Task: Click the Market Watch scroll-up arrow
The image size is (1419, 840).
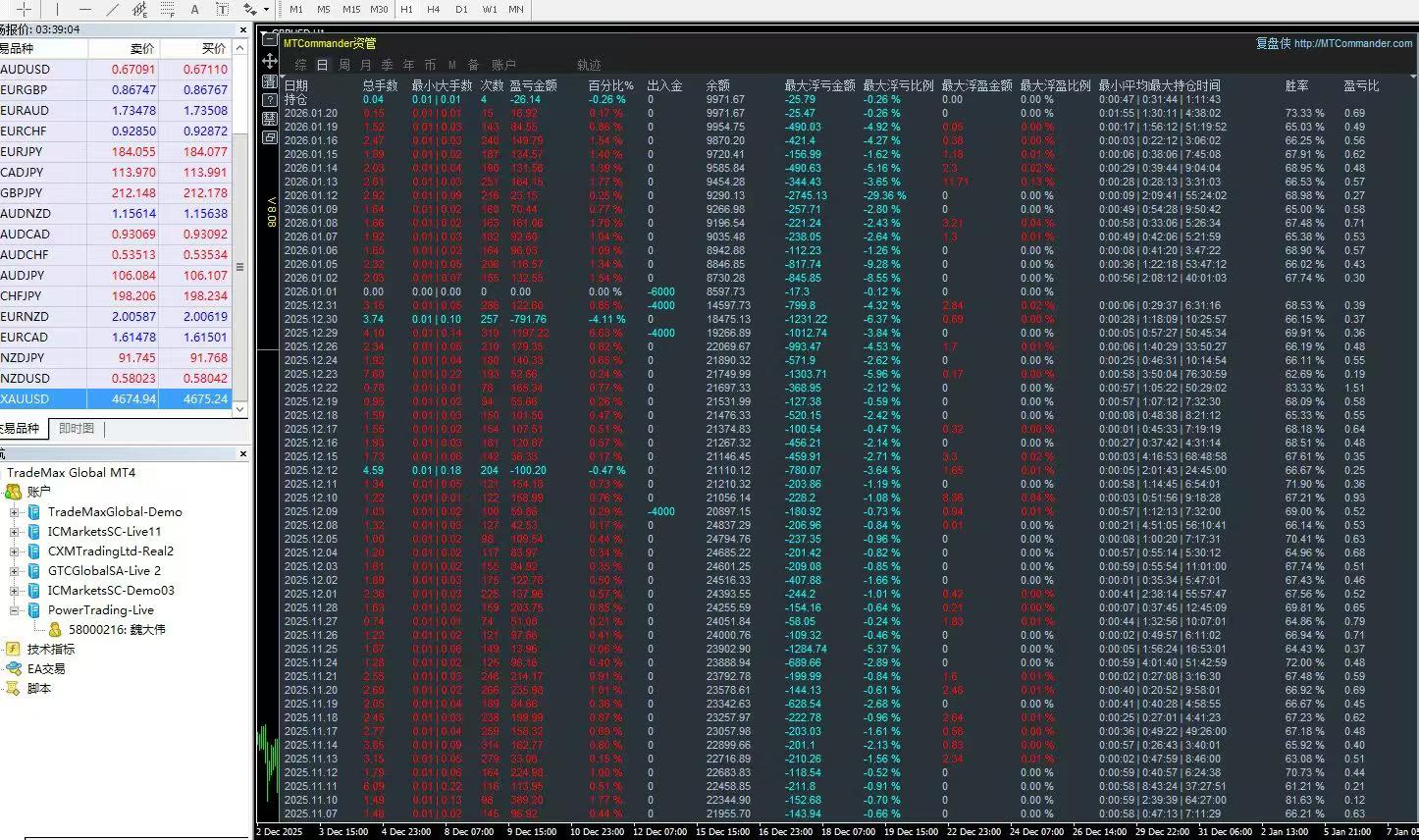Action: click(240, 46)
